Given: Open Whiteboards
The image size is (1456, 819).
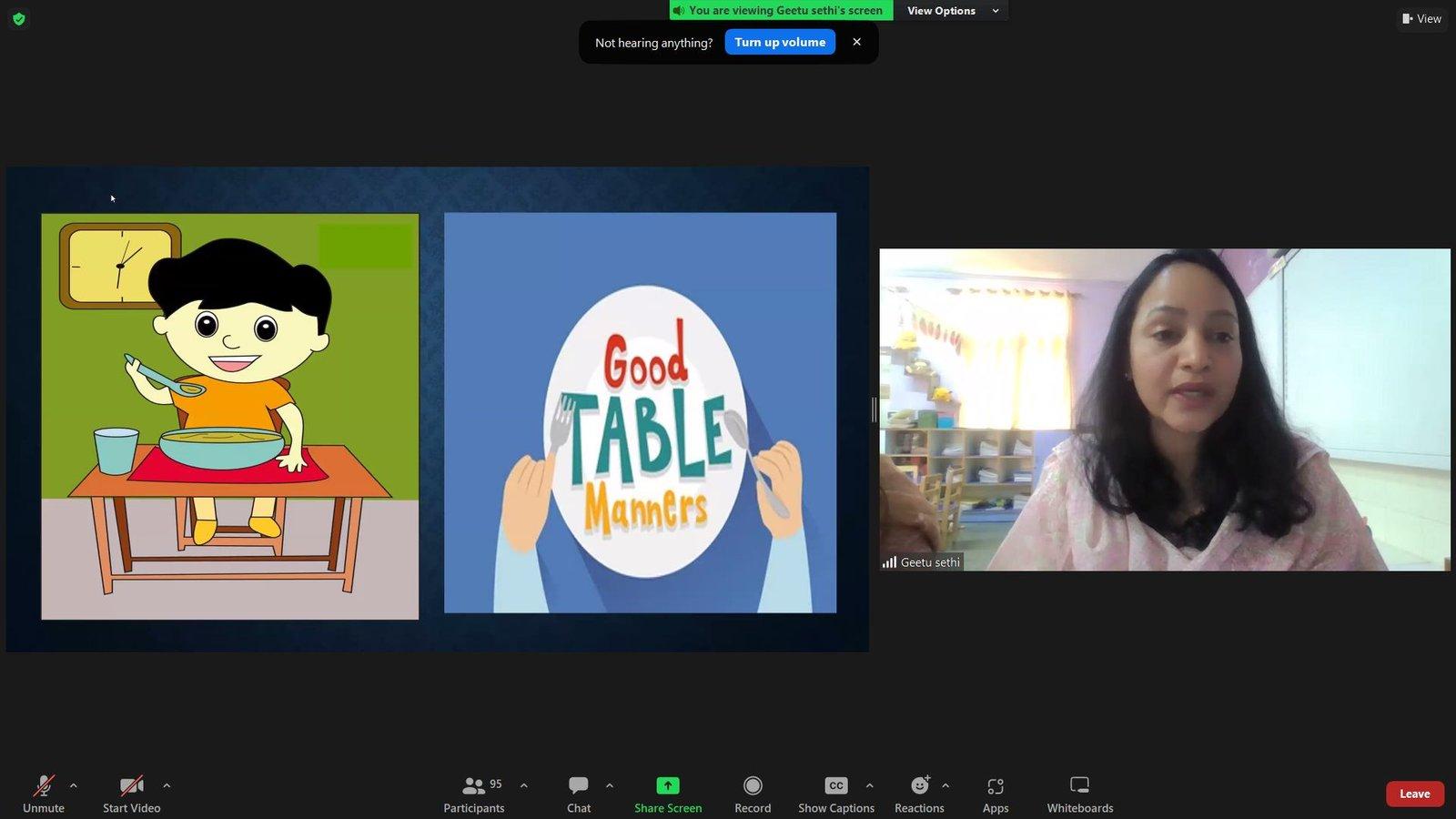Looking at the screenshot, I should point(1080,794).
